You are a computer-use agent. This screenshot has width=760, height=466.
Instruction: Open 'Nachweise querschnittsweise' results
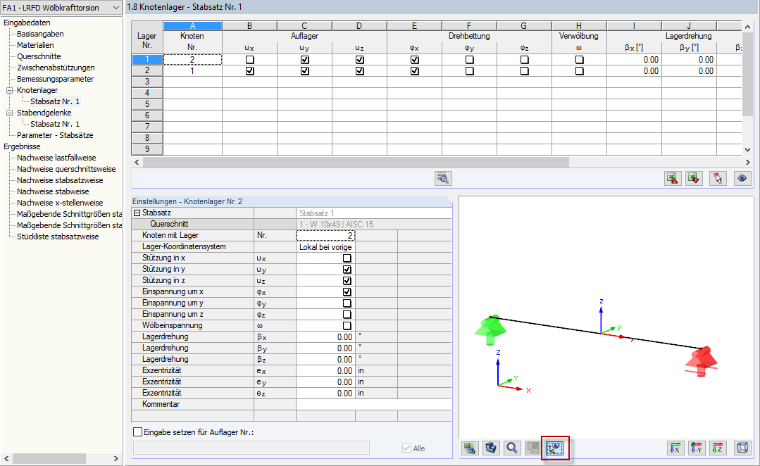(x=66, y=169)
